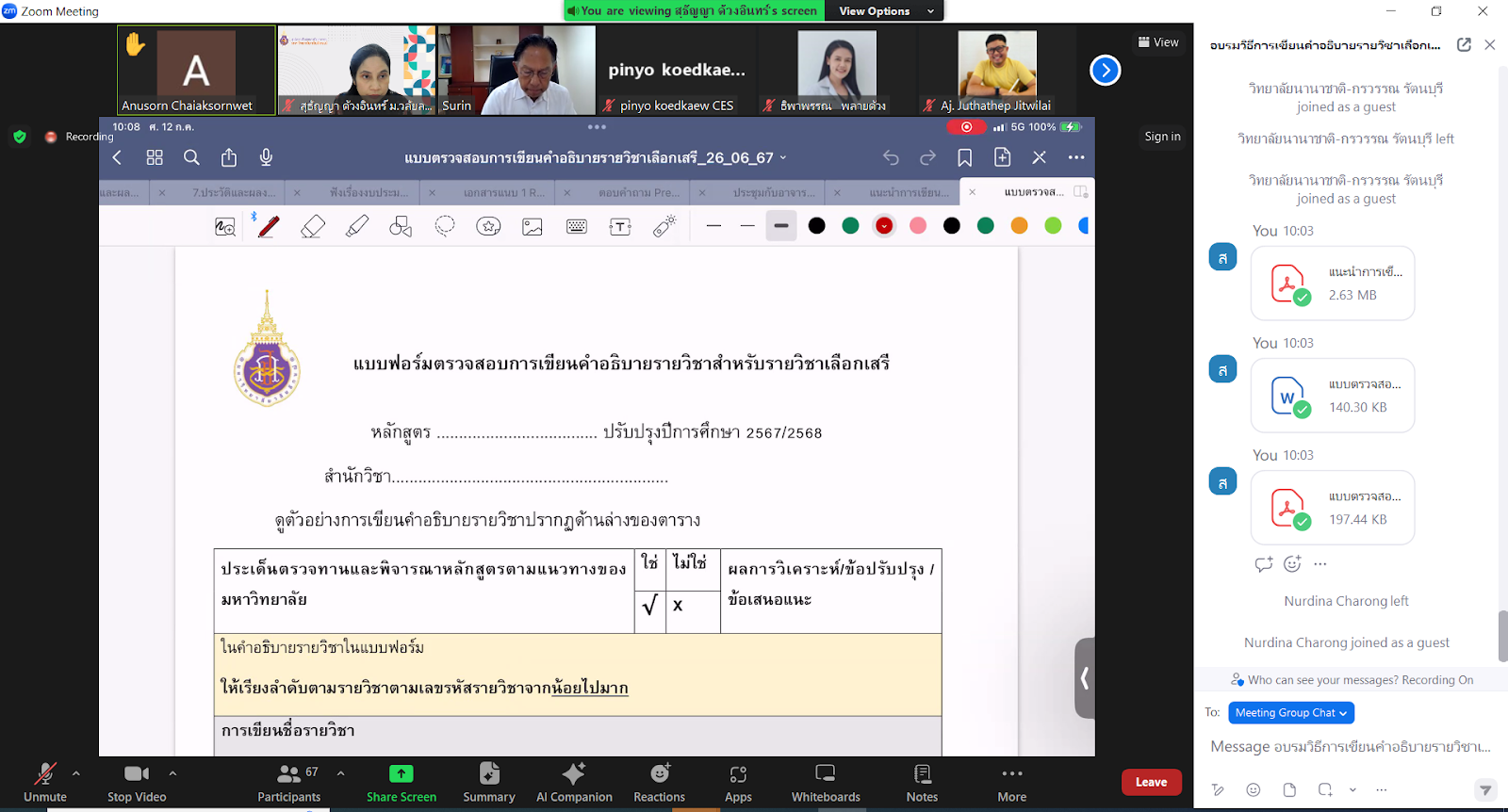Select Surin's video thumbnail
The width and height of the screenshot is (1508, 812).
tap(516, 70)
